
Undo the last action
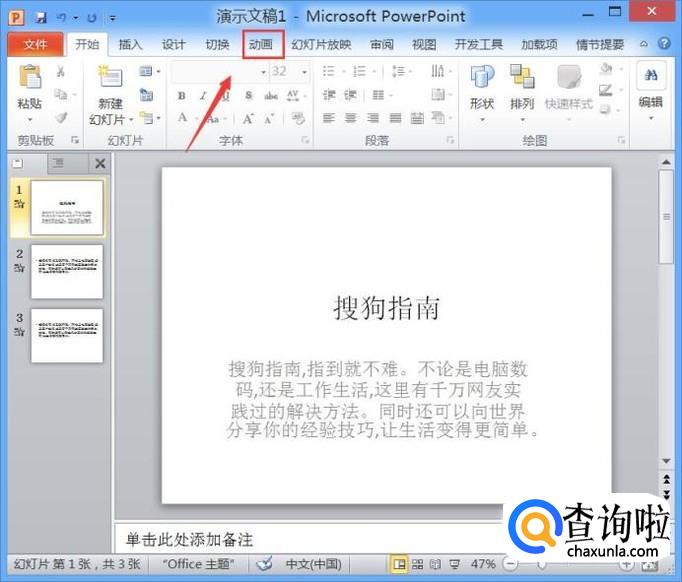pyautogui.click(x=62, y=17)
